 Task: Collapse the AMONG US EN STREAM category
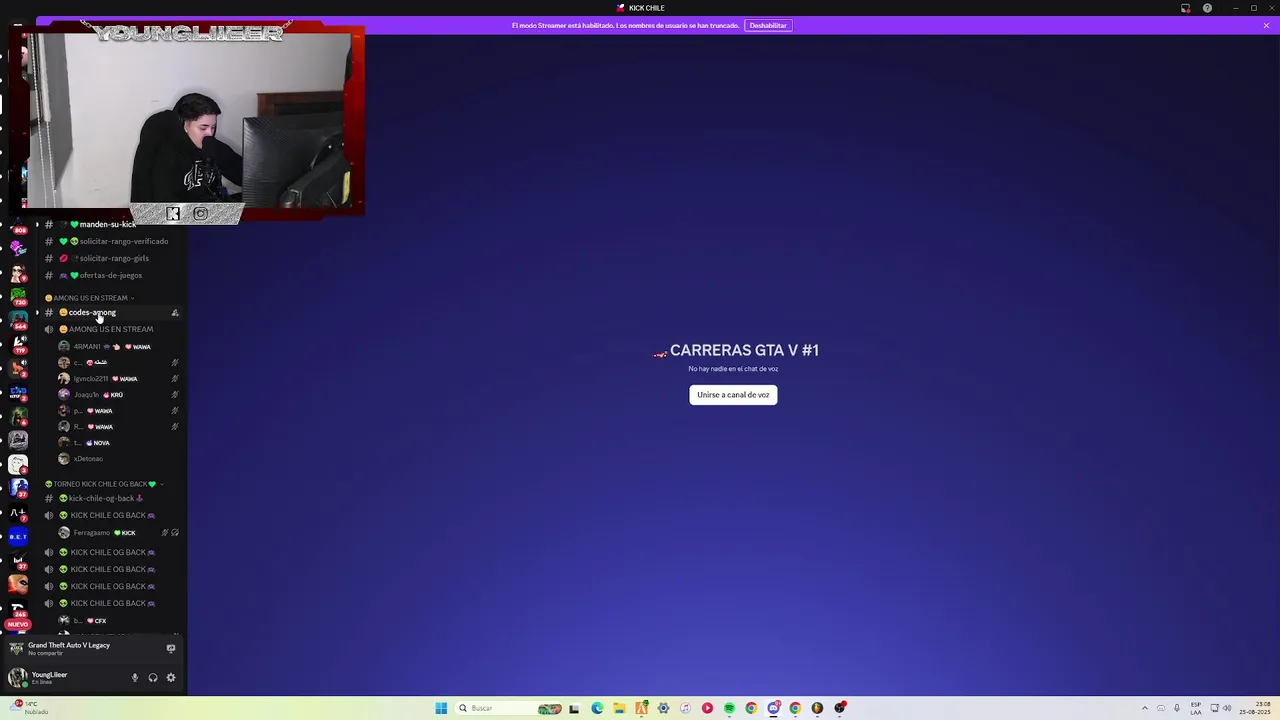tap(90, 298)
